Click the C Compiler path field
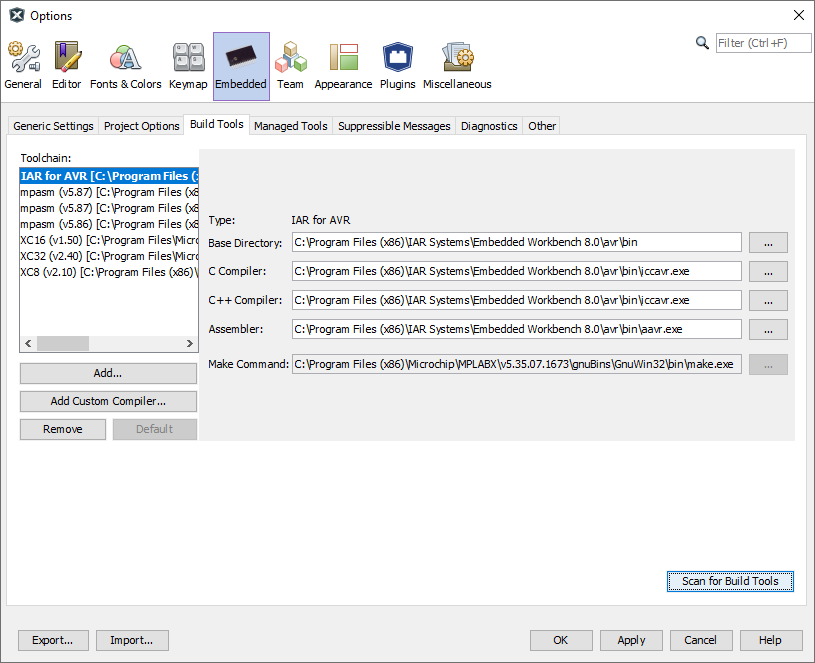815x663 pixels. pos(516,271)
